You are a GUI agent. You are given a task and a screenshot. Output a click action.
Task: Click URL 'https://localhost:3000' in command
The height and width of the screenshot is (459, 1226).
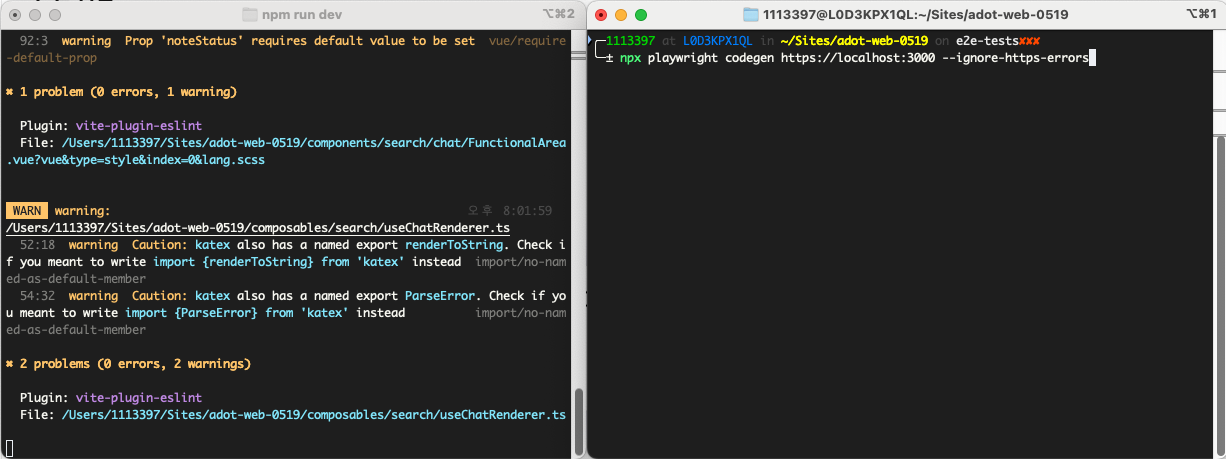856,58
